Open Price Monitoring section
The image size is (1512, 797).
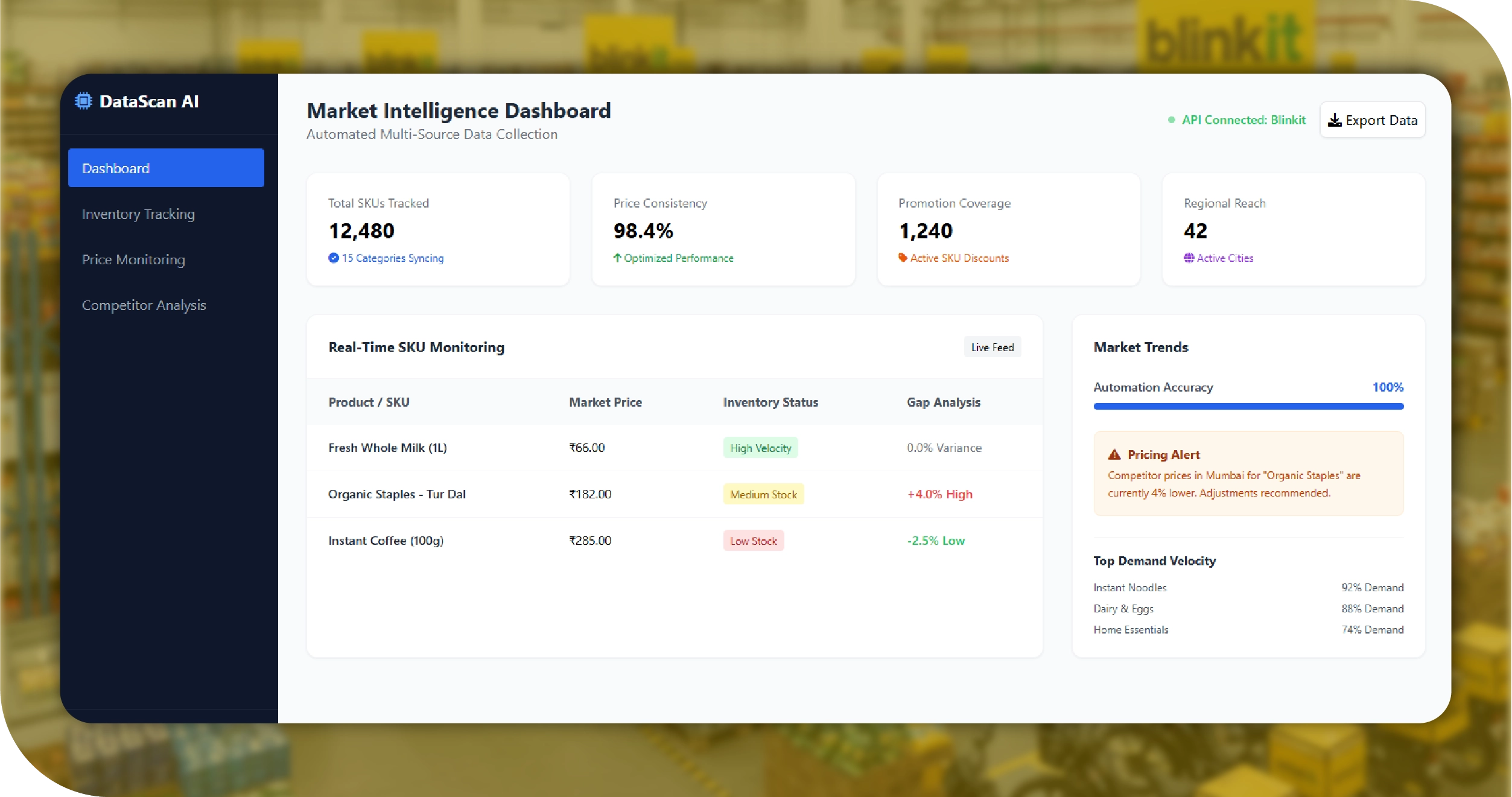pos(133,259)
